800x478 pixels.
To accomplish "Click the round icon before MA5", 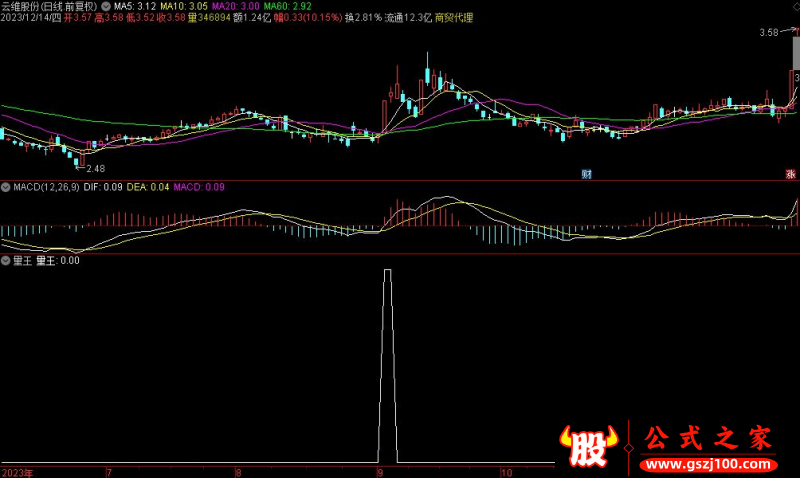I will click(x=107, y=6).
